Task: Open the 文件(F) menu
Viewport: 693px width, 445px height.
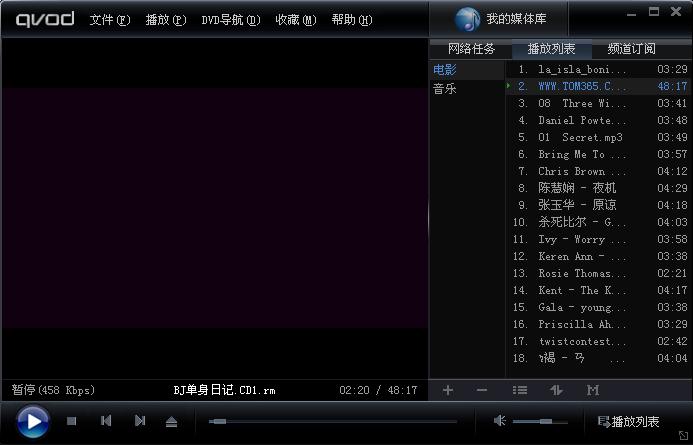Action: 110,20
